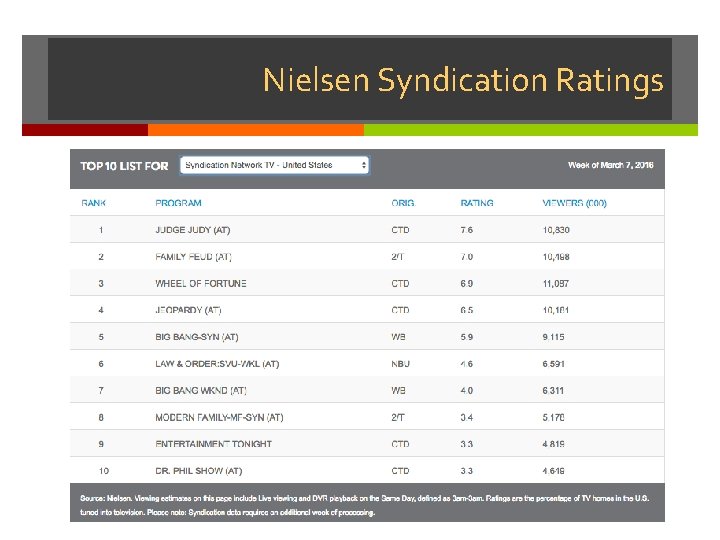Select the FAMILY FEUD (AT) program
Screen dimensions: 720x540
tap(193, 257)
